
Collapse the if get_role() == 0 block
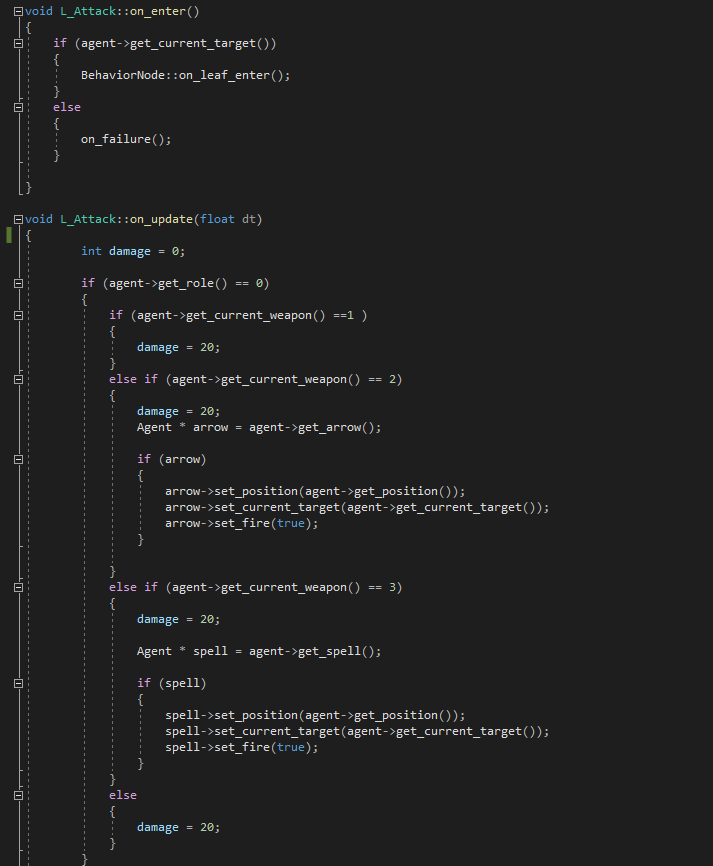18,283
